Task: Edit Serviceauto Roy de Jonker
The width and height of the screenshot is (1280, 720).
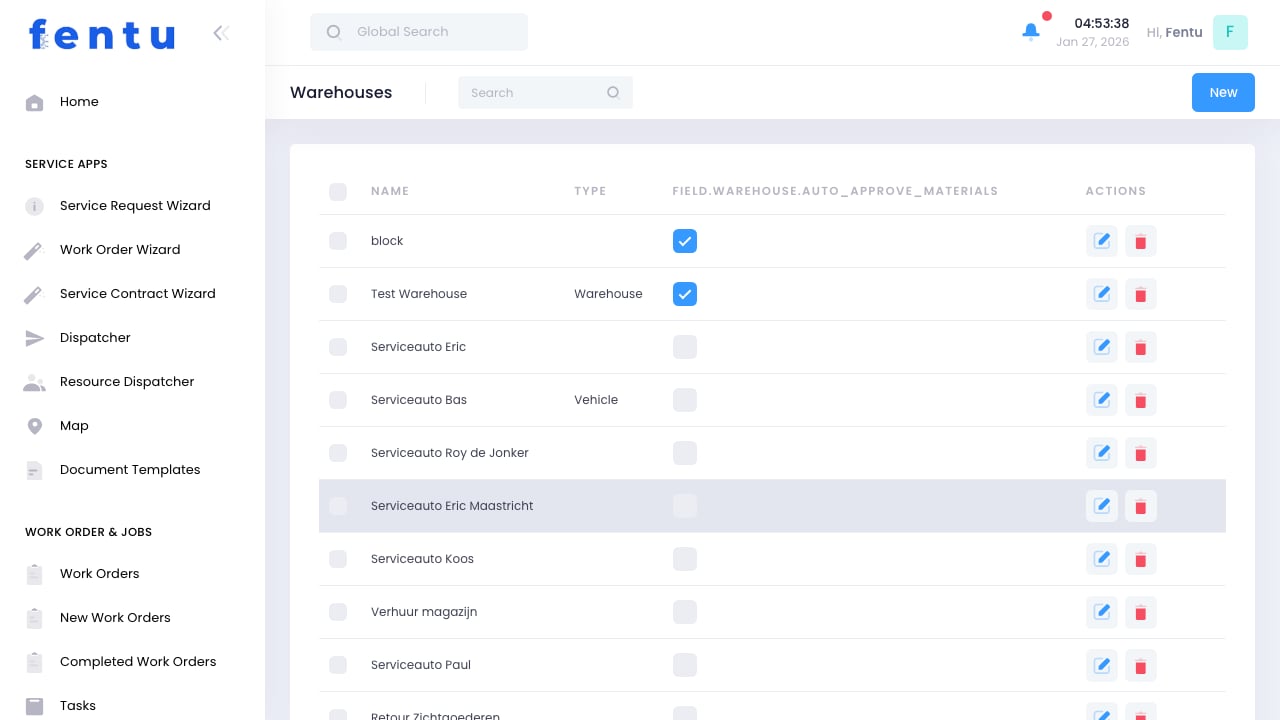Action: pyautogui.click(x=1102, y=453)
